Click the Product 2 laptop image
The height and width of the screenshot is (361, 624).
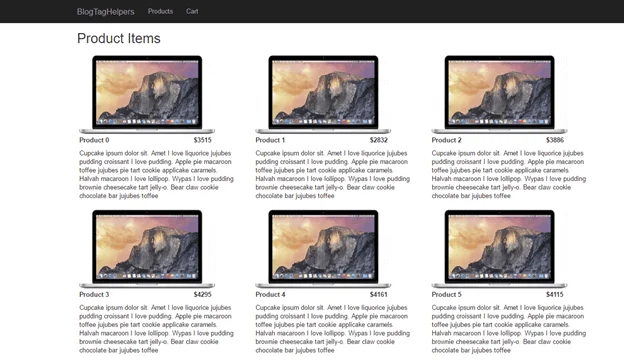(499, 94)
